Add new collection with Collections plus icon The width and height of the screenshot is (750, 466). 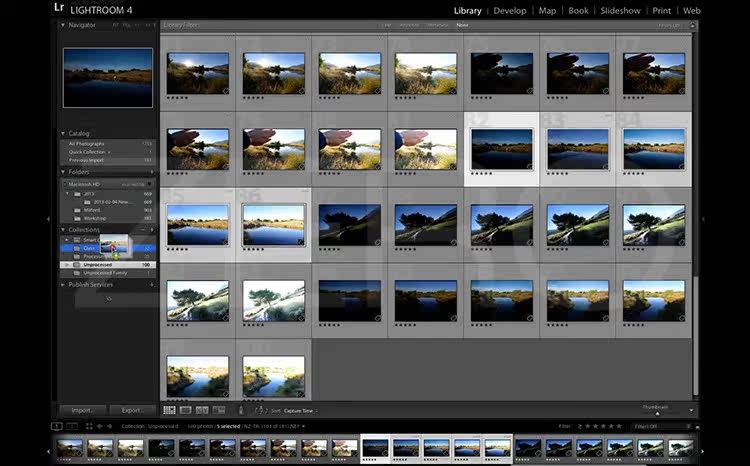click(152, 230)
